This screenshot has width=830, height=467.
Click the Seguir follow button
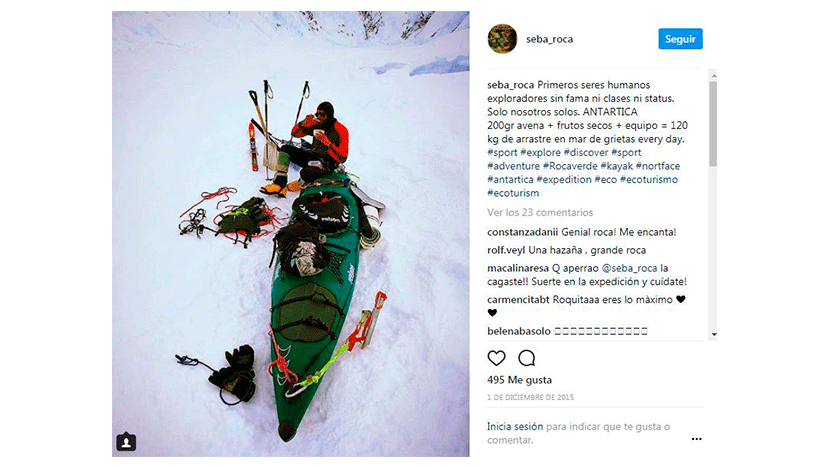point(680,39)
